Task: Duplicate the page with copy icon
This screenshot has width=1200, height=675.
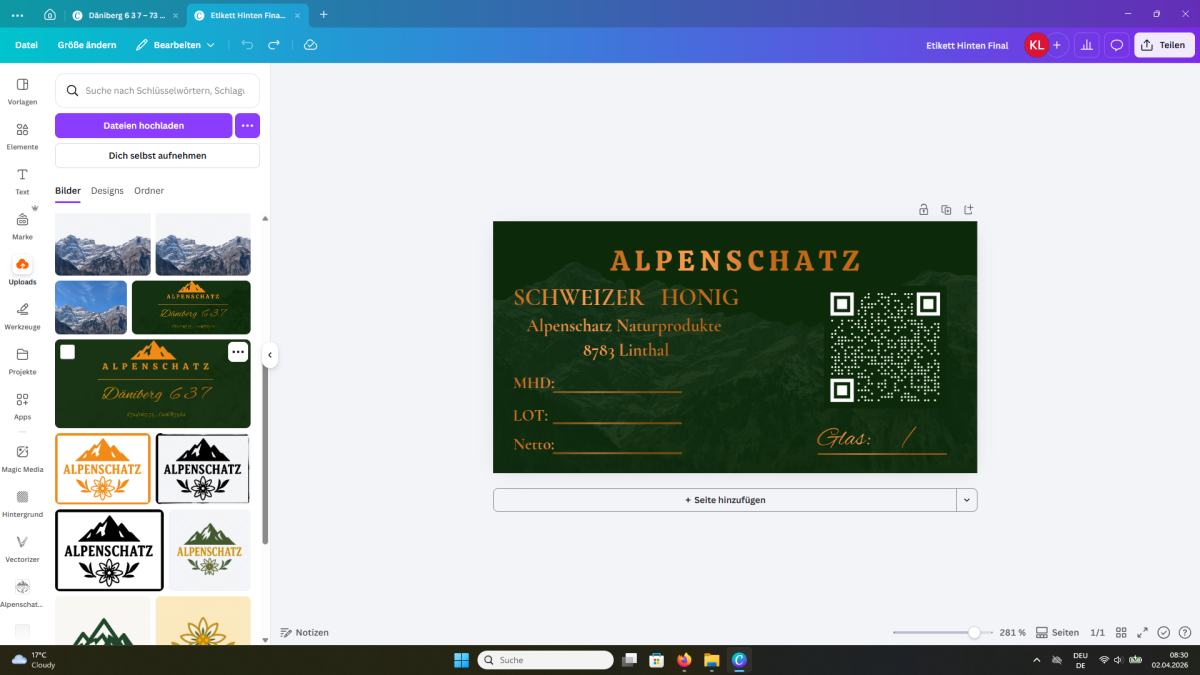Action: 946,210
